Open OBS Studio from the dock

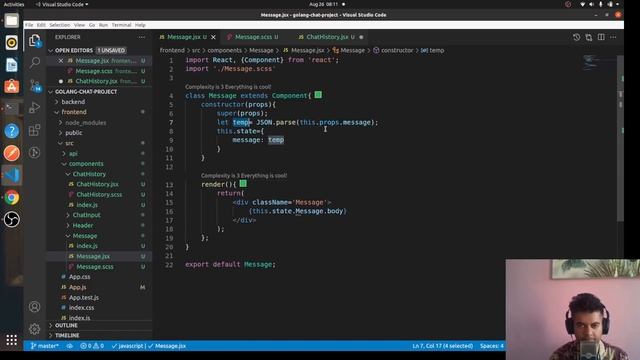click(x=11, y=220)
